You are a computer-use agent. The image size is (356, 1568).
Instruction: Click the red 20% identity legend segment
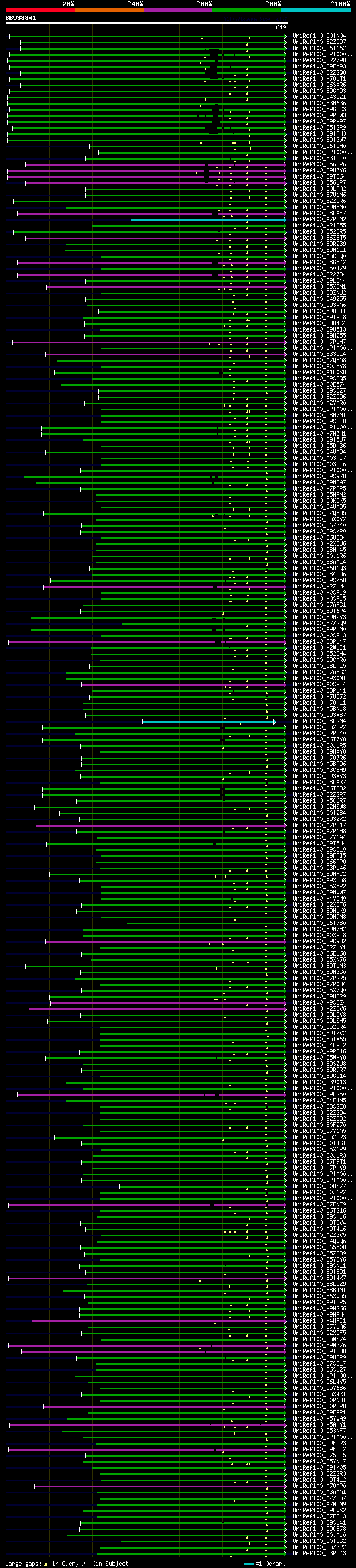(39, 11)
